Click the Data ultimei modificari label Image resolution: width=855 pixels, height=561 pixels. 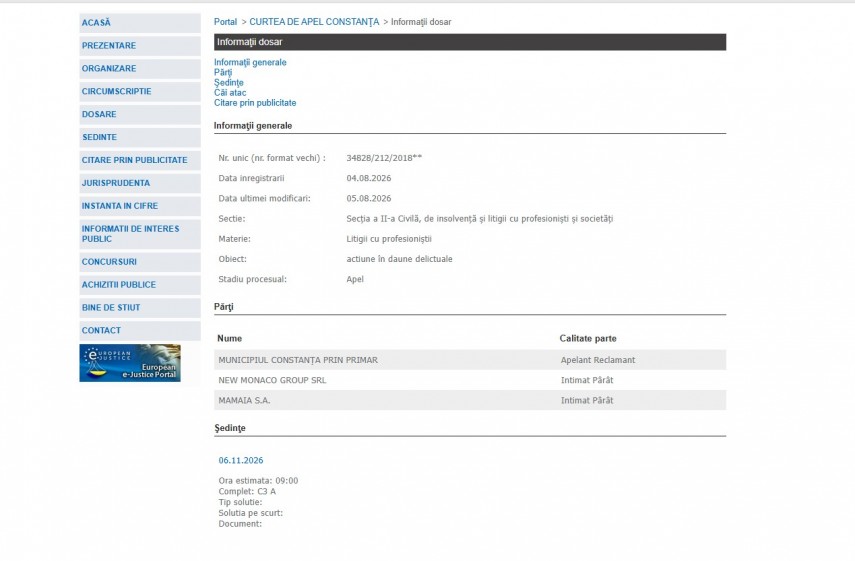pyautogui.click(x=264, y=198)
